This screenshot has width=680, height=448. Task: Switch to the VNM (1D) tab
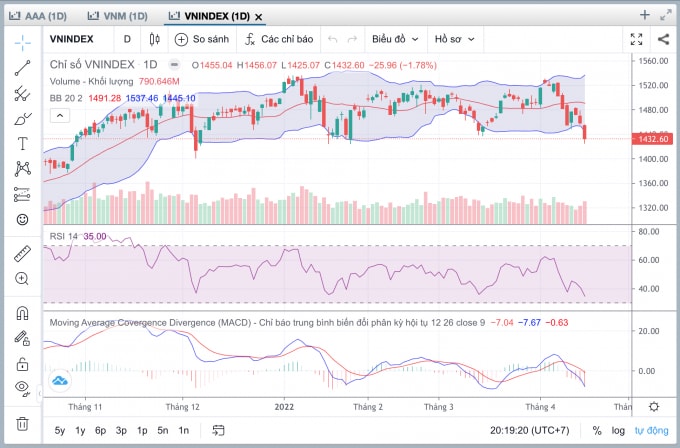point(118,16)
